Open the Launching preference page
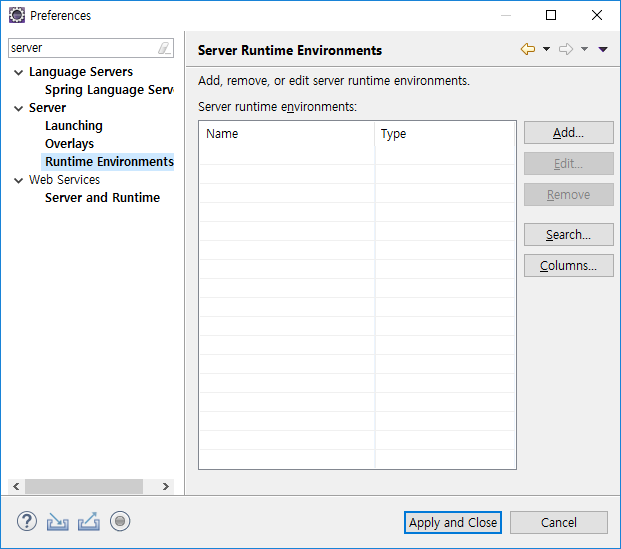This screenshot has width=621, height=549. point(74,126)
